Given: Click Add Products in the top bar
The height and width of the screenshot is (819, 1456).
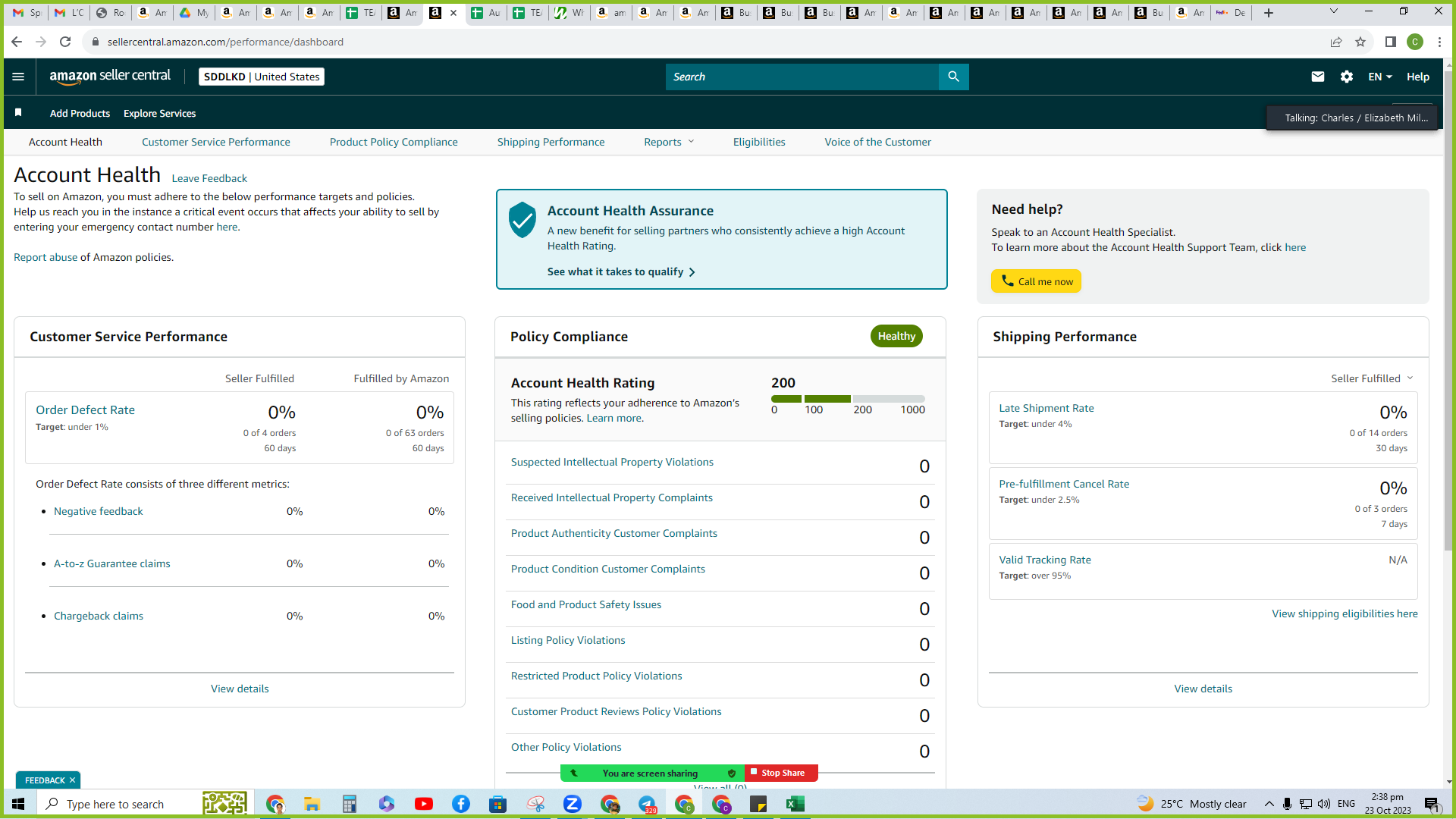Looking at the screenshot, I should [80, 113].
